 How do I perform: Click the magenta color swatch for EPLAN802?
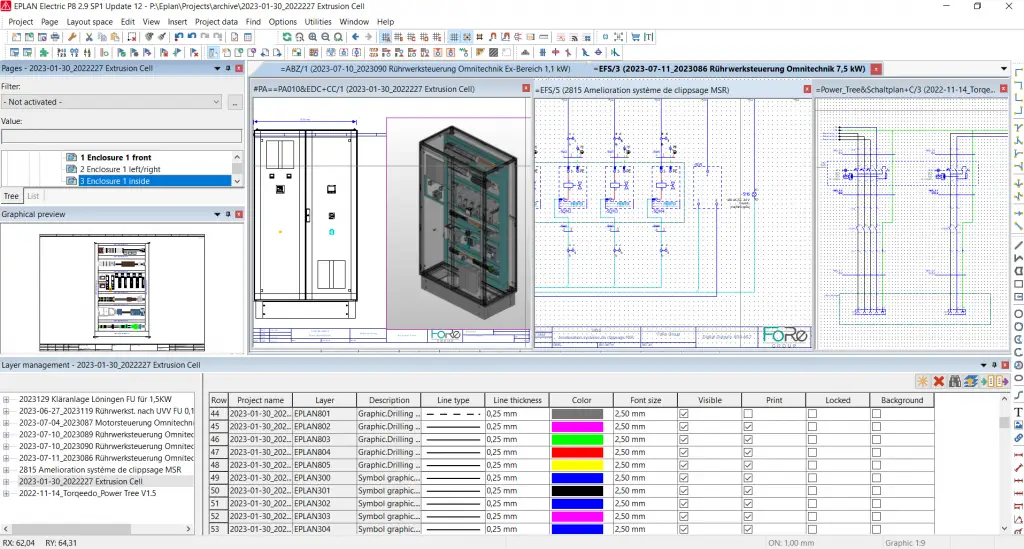[577, 426]
